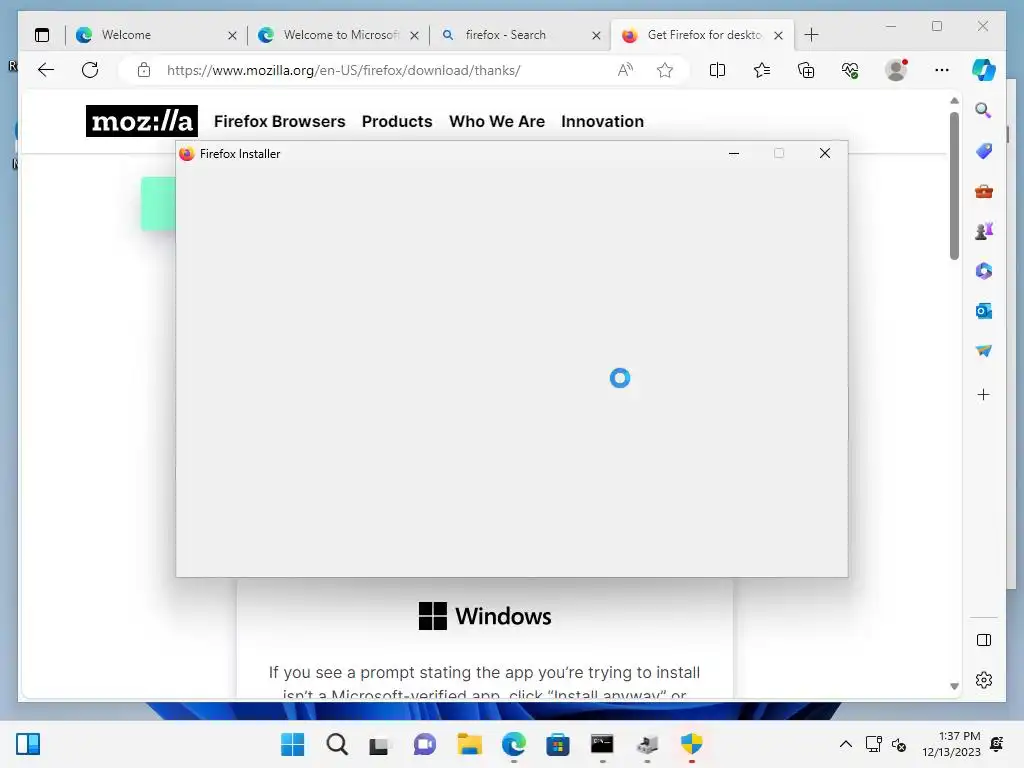Open Windows Start menu
Viewport: 1024px width, 768px height.
(x=293, y=744)
